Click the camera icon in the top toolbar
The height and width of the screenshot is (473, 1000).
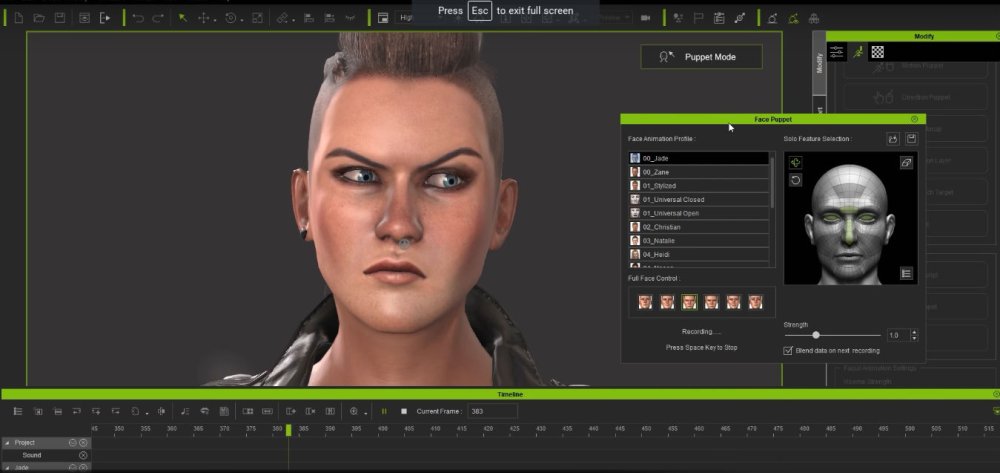click(x=645, y=18)
